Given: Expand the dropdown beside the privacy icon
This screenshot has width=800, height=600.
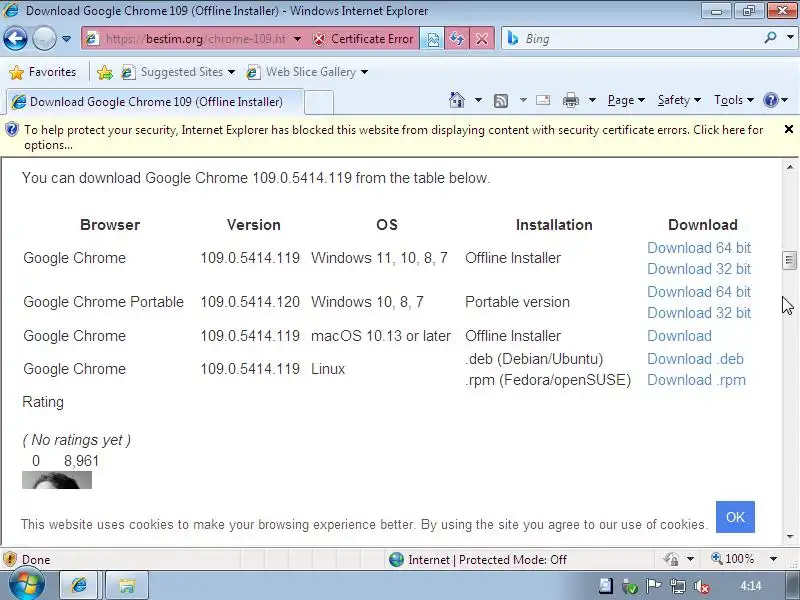Looking at the screenshot, I should point(690,559).
